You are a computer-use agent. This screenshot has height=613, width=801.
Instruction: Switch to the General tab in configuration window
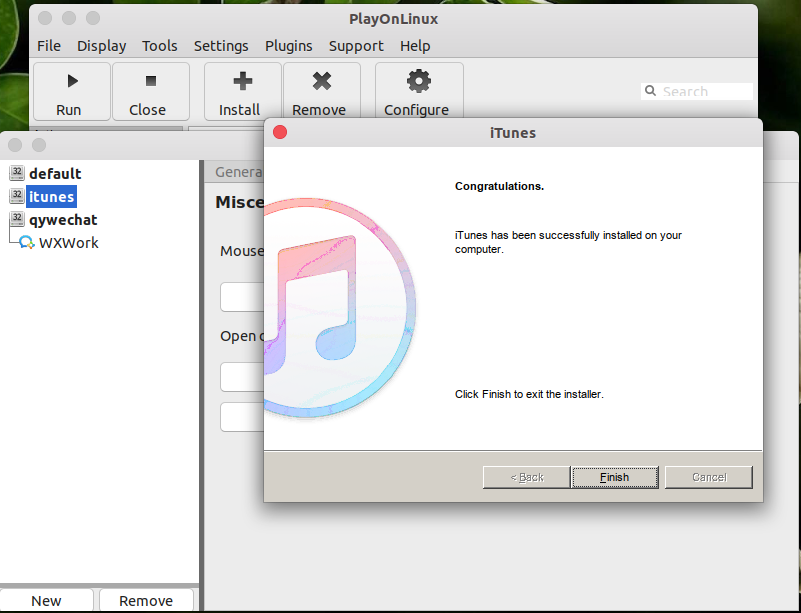(239, 172)
